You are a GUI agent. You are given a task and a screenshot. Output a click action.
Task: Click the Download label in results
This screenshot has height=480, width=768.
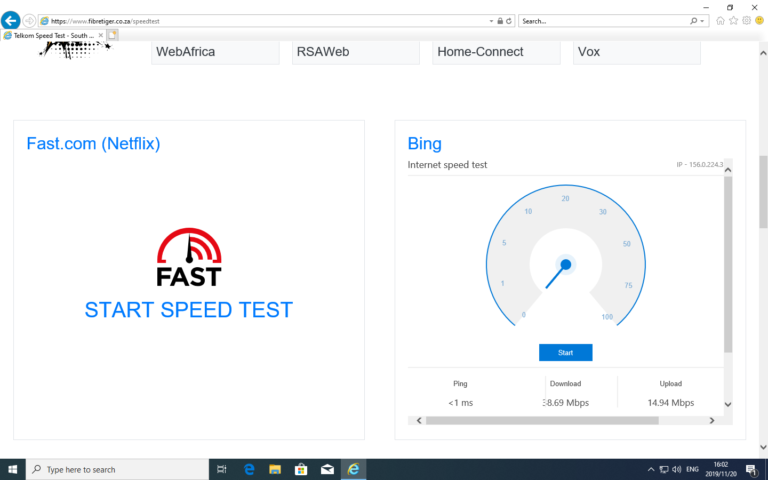(x=565, y=384)
